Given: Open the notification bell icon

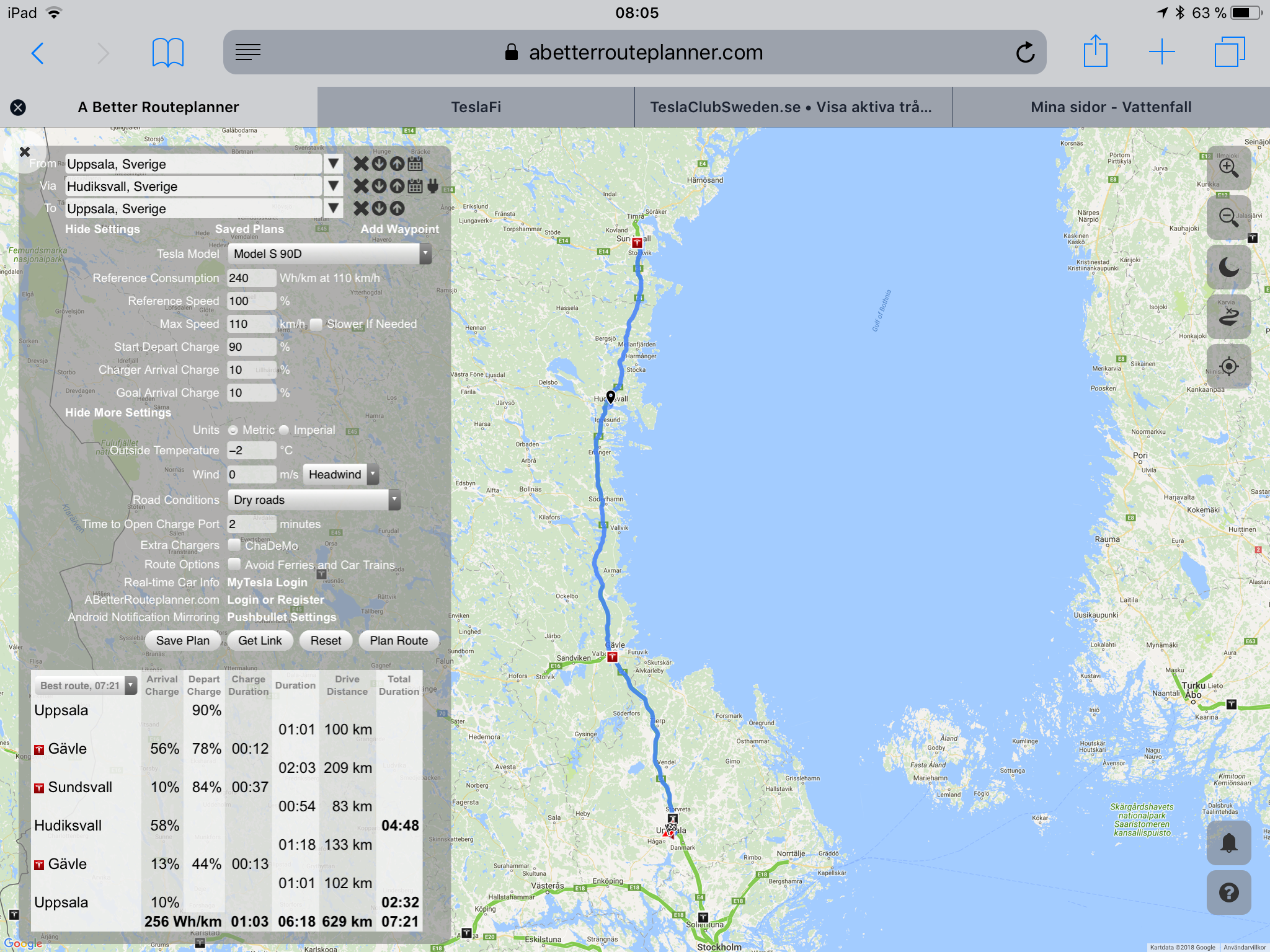Looking at the screenshot, I should coord(1228,843).
